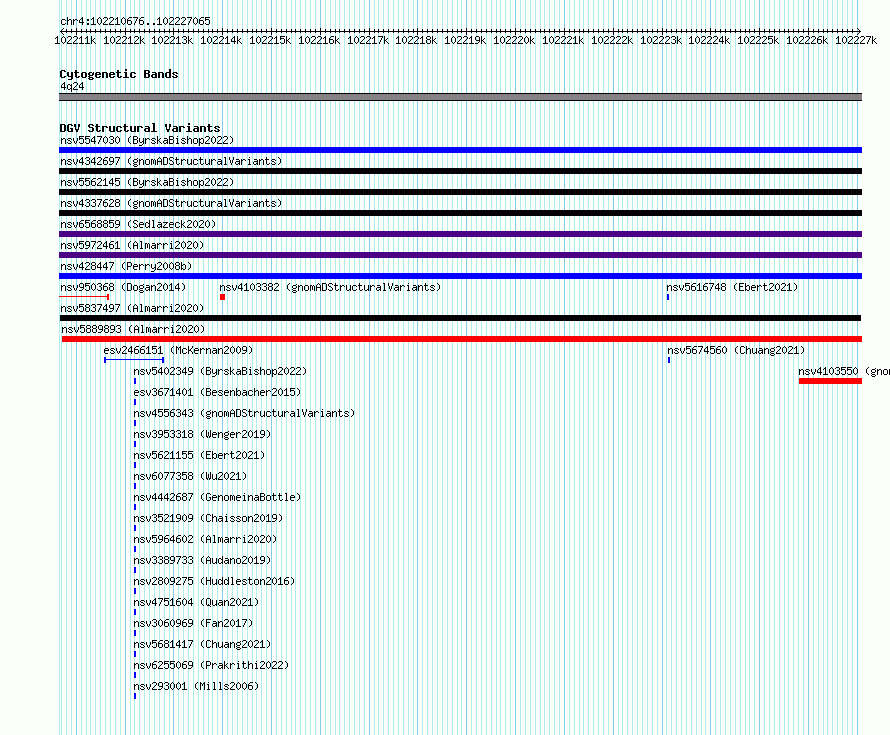This screenshot has height=735, width=890.
Task: Click the 102227k ruler position
Action: [x=856, y=40]
